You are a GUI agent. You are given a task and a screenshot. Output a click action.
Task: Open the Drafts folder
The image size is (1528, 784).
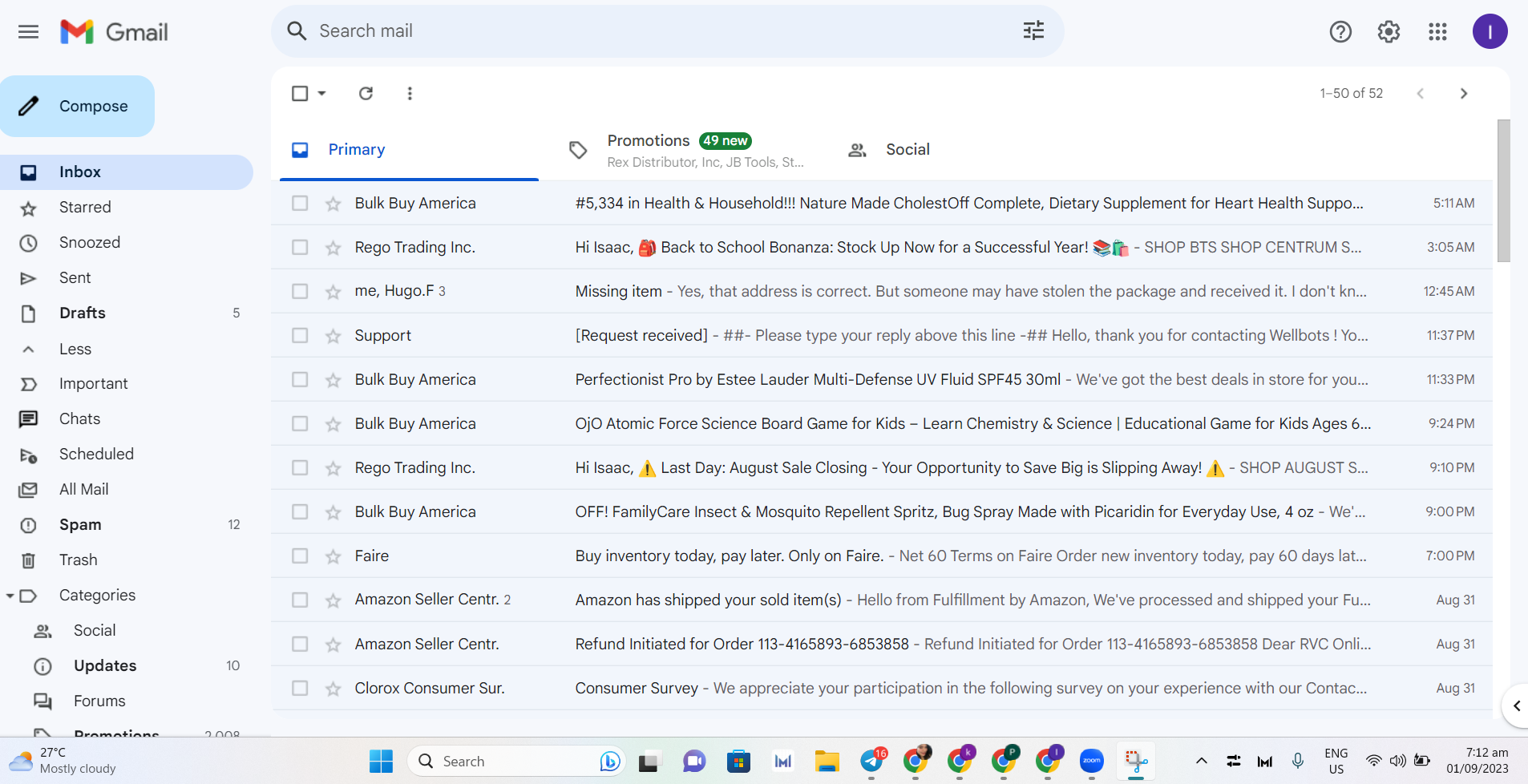click(x=127, y=313)
